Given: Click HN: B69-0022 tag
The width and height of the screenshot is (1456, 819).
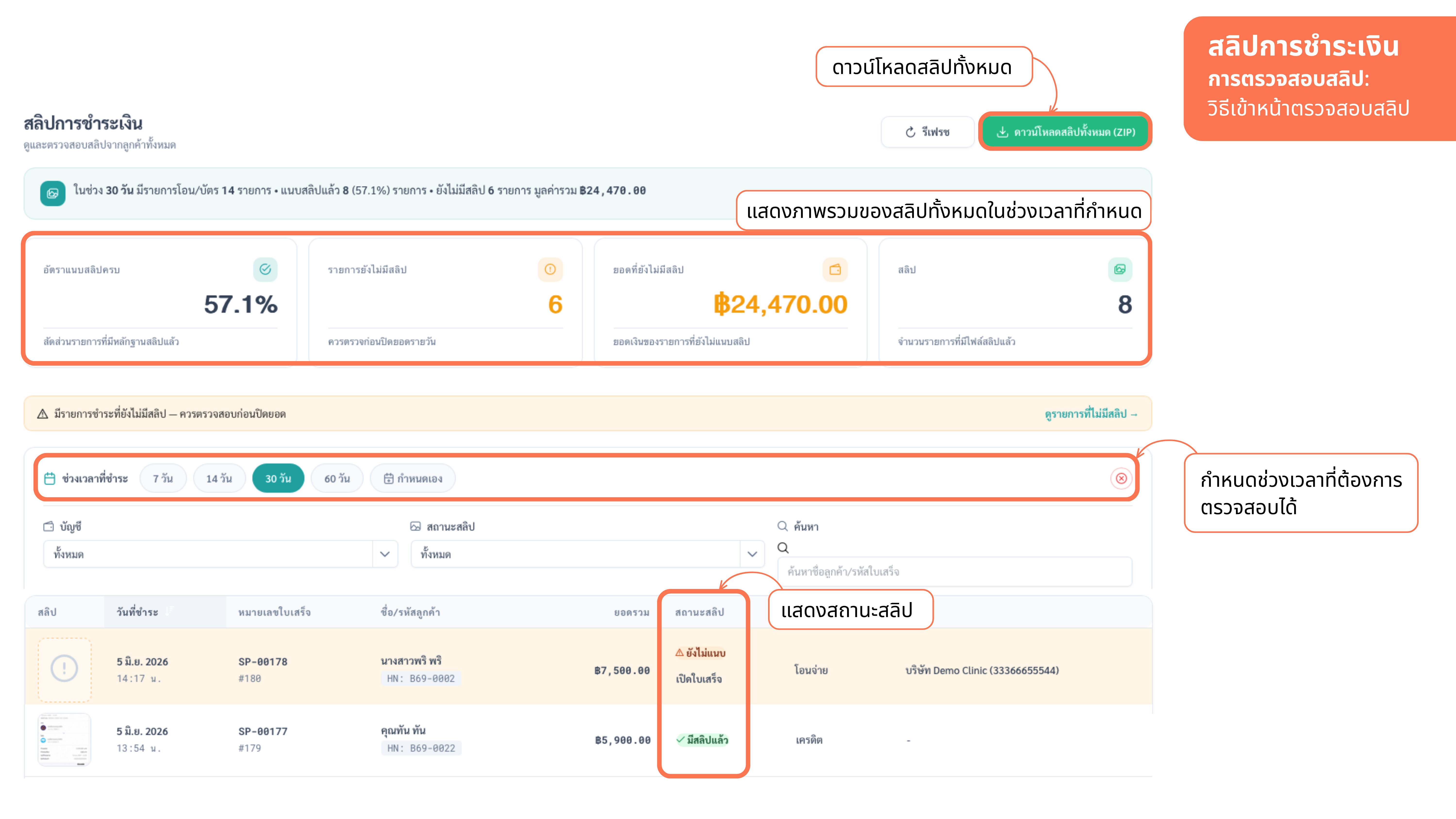Looking at the screenshot, I should coord(421,748).
